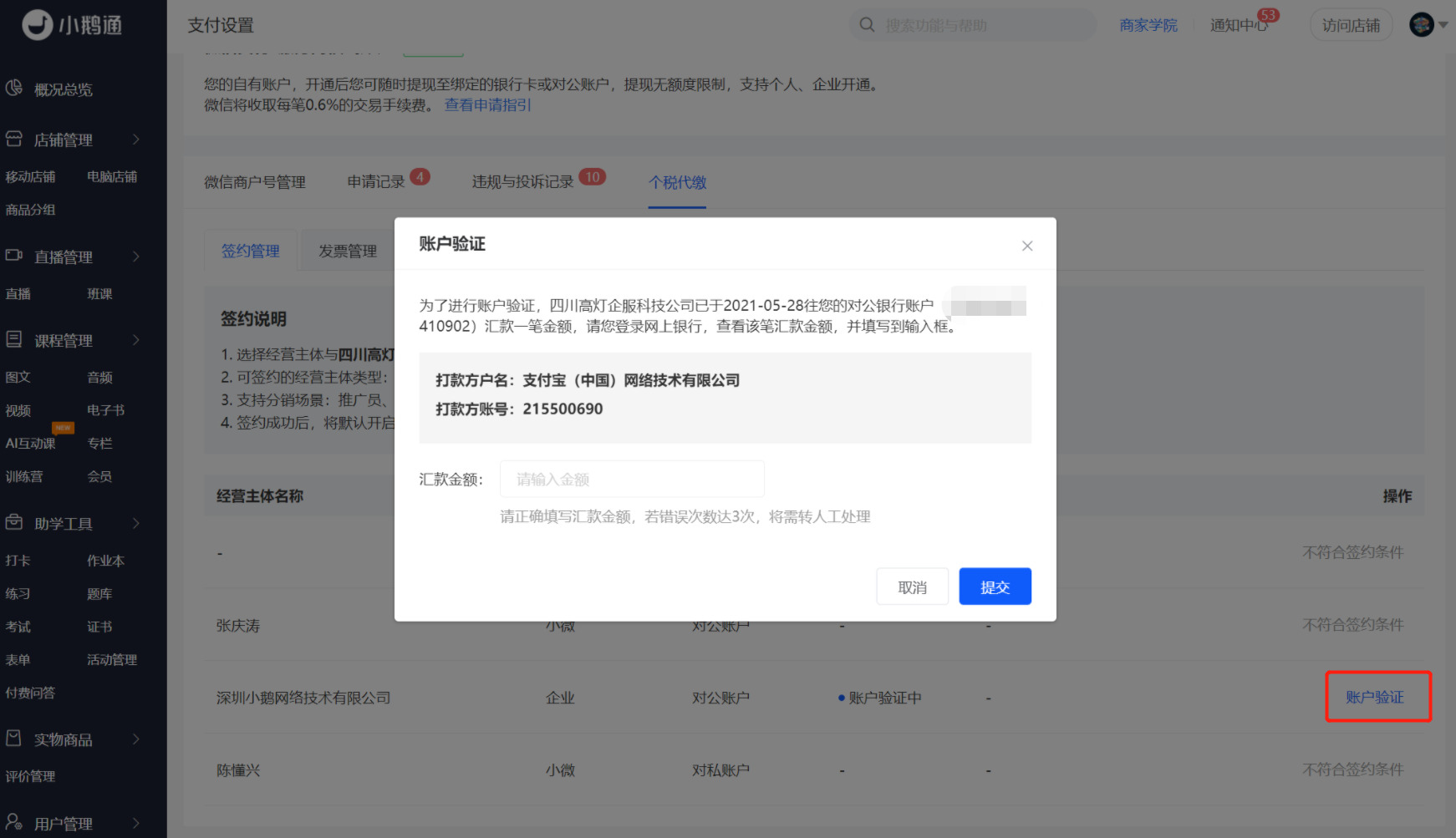
Task: Close the 账户验证 dialog
Action: tap(1027, 246)
